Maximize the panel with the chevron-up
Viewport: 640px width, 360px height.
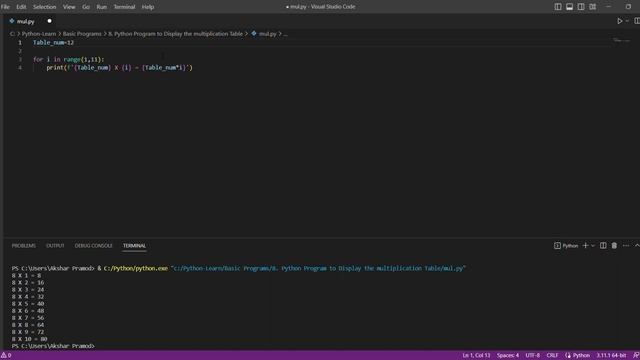pos(637,246)
